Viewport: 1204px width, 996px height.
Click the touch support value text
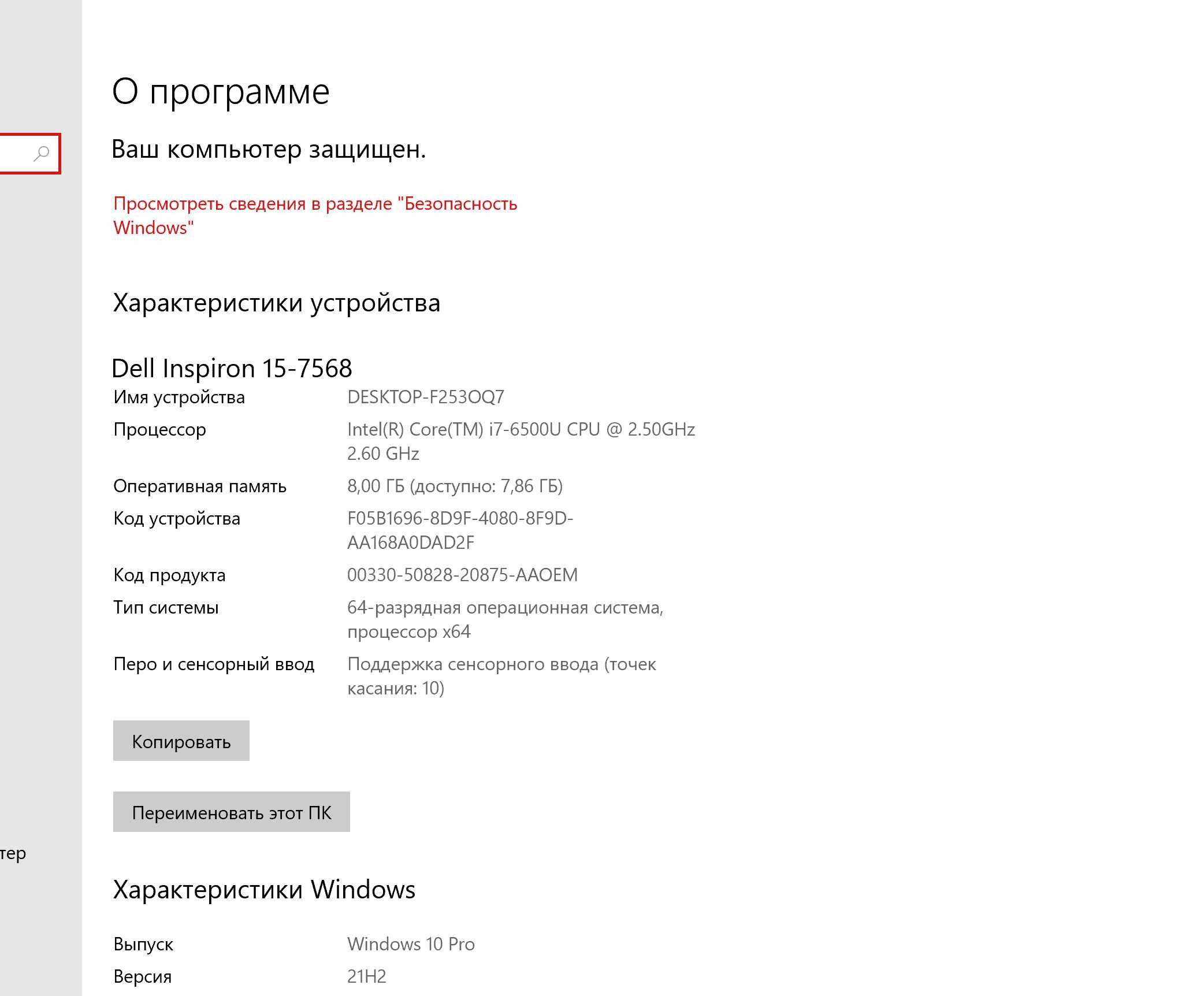(501, 664)
